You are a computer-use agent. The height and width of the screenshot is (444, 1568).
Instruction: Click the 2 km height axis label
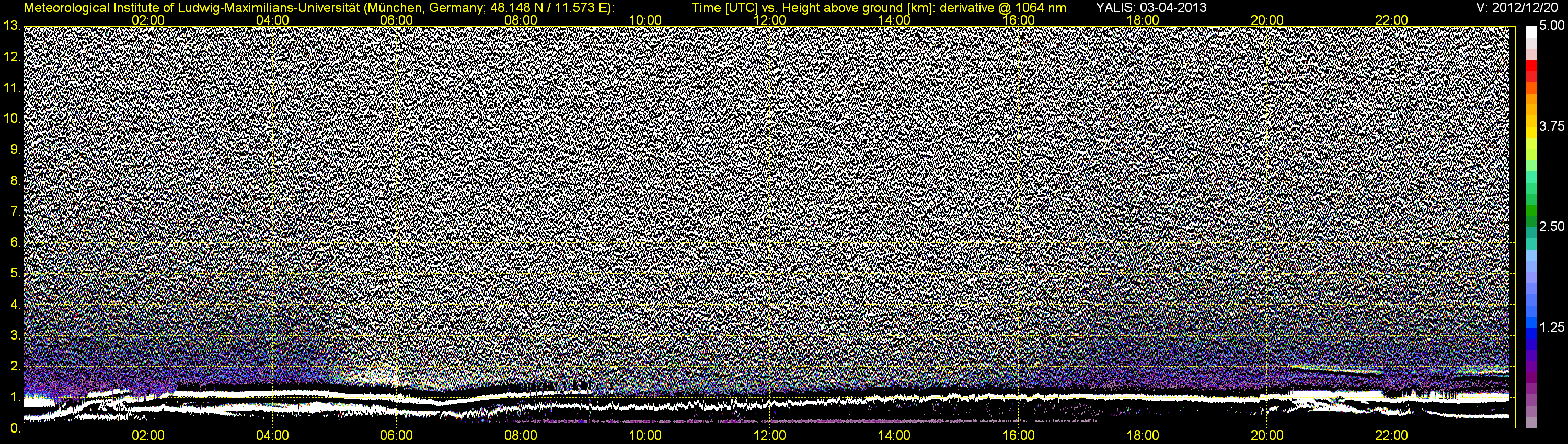(15, 366)
